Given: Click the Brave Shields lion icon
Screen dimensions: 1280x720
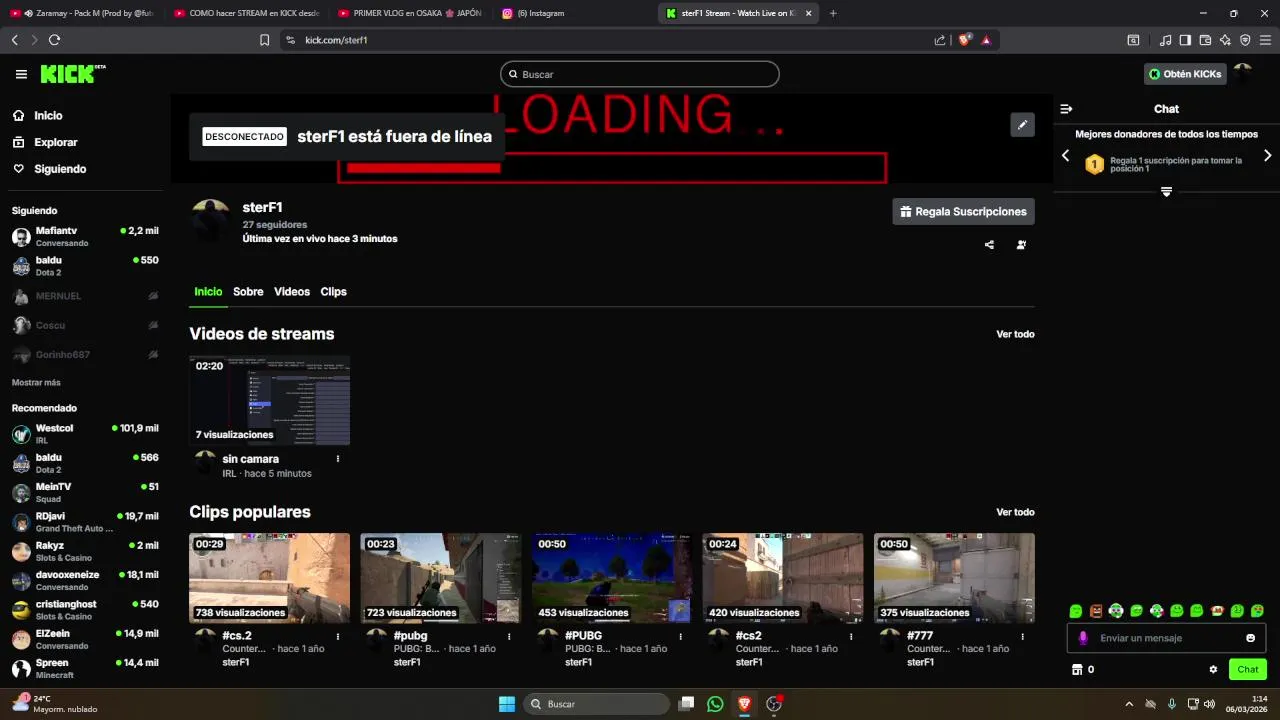Looking at the screenshot, I should (x=964, y=40).
